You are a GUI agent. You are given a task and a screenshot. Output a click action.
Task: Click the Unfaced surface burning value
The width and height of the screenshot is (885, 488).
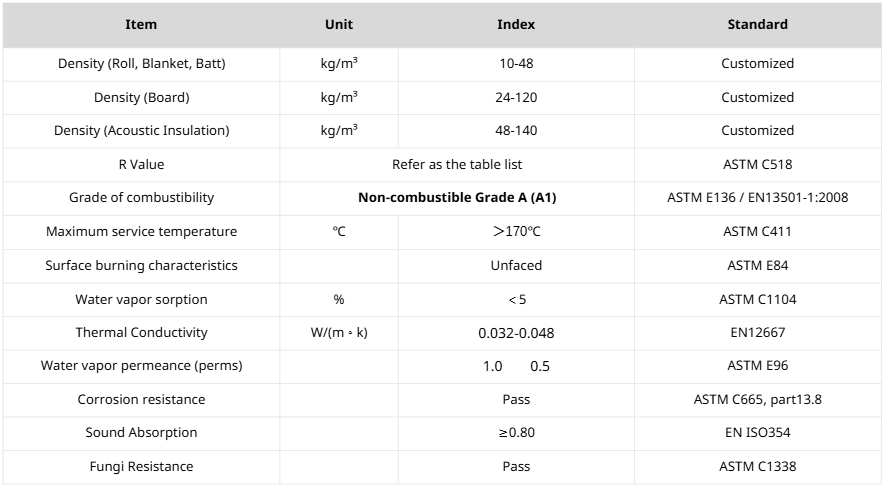(516, 265)
